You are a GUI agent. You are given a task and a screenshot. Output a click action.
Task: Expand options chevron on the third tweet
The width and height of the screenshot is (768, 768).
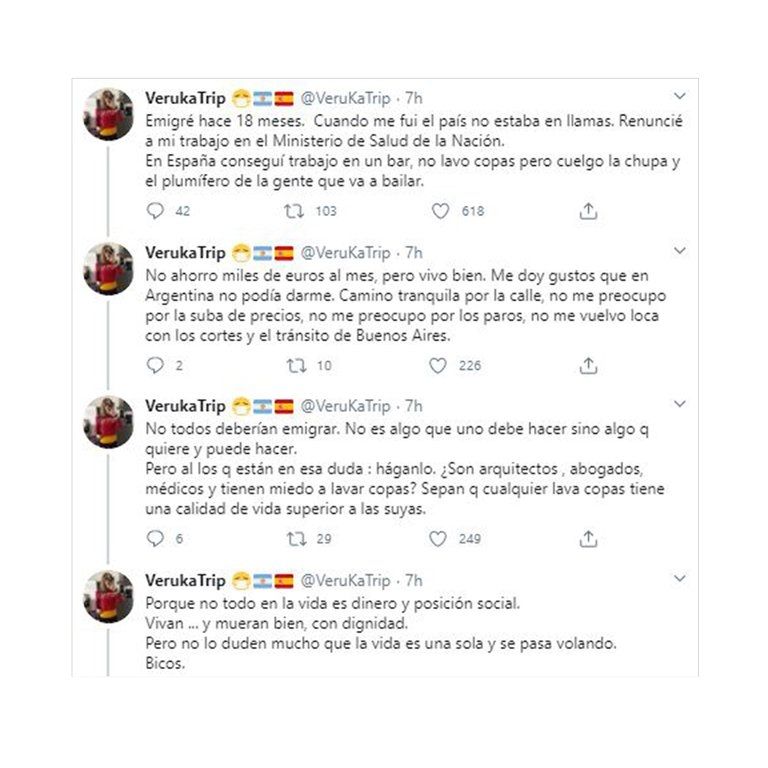pos(680,405)
